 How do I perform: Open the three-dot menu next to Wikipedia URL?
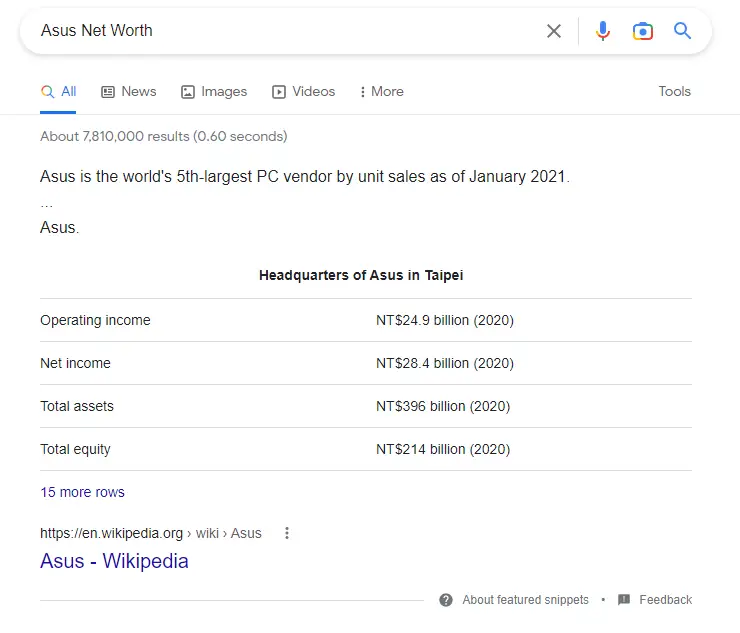286,533
